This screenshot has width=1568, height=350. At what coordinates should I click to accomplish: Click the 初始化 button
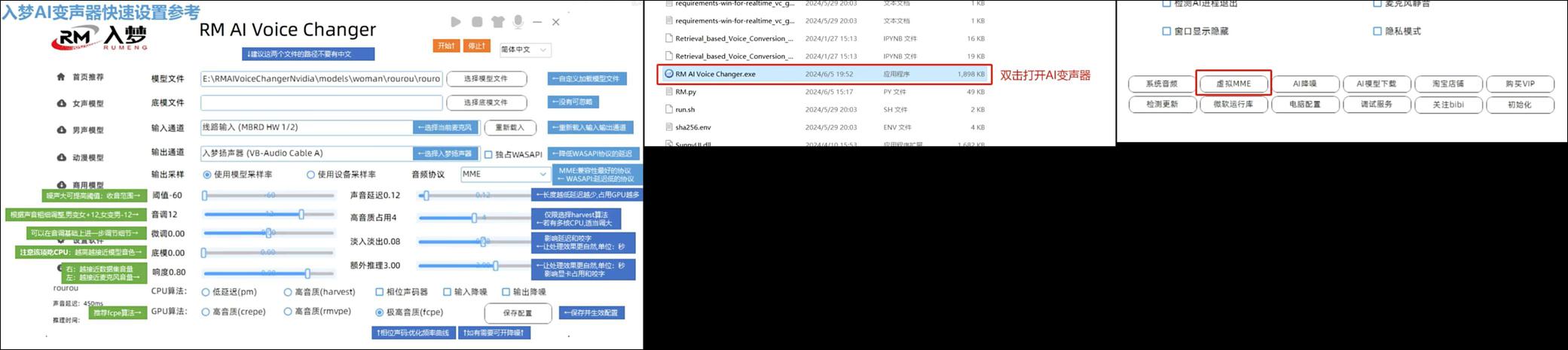click(x=1520, y=105)
